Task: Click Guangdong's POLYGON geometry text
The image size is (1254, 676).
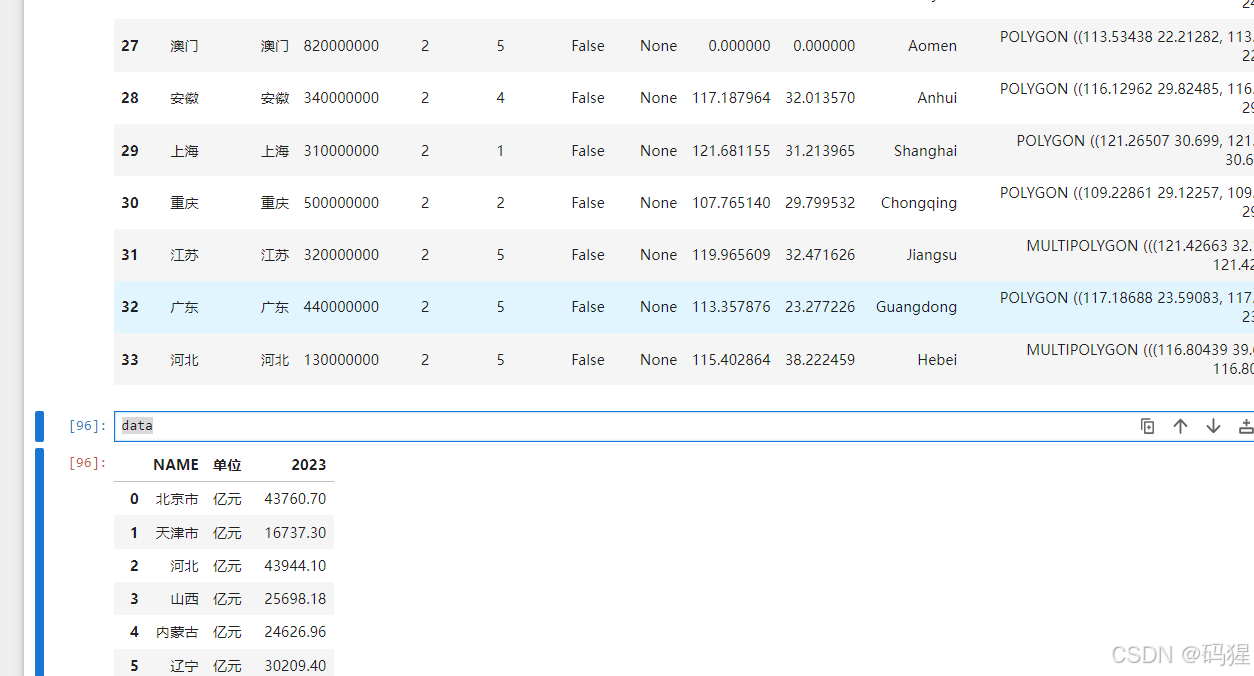Action: (x=1126, y=307)
